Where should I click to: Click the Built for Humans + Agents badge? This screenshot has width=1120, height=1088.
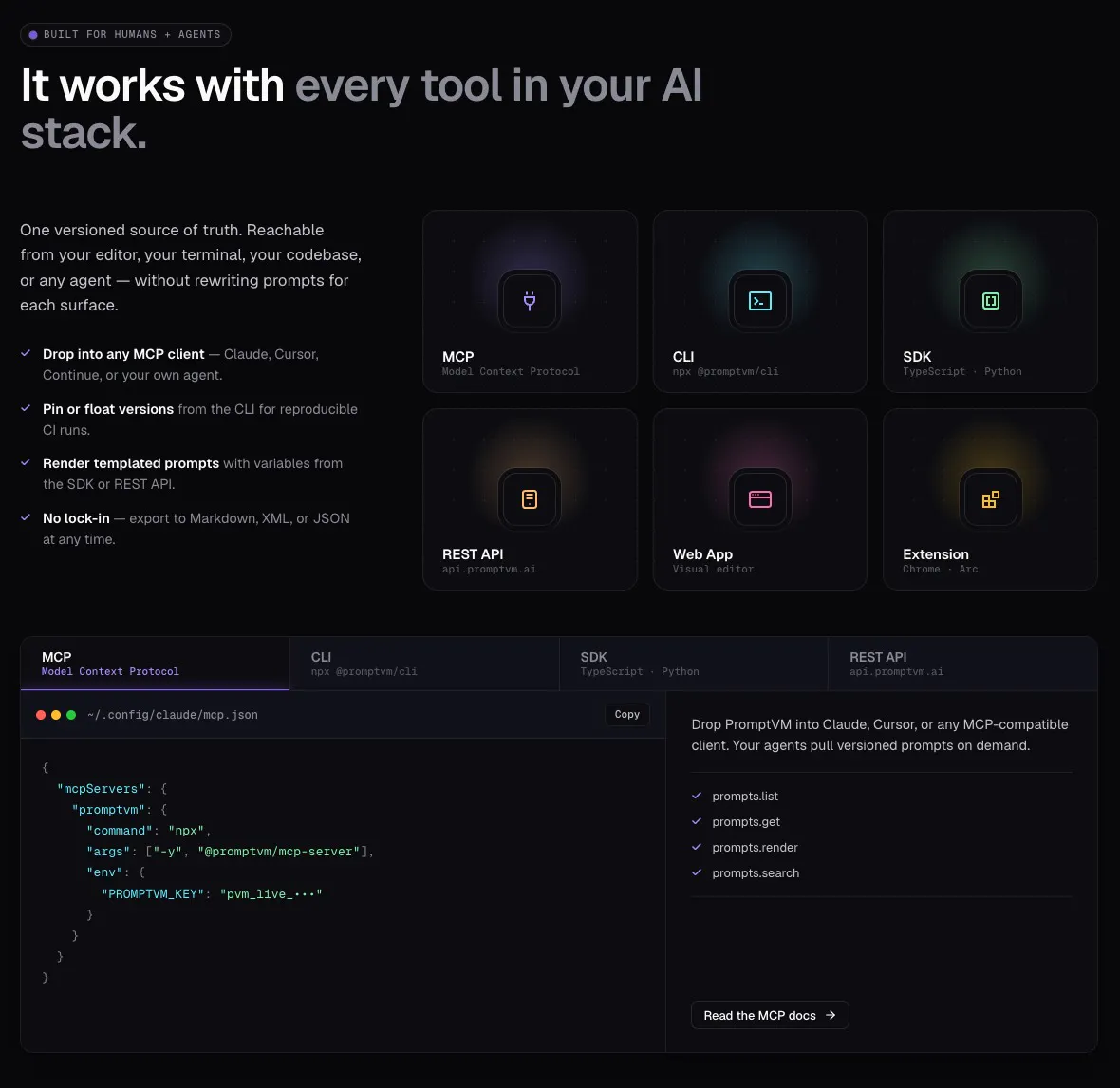click(125, 34)
